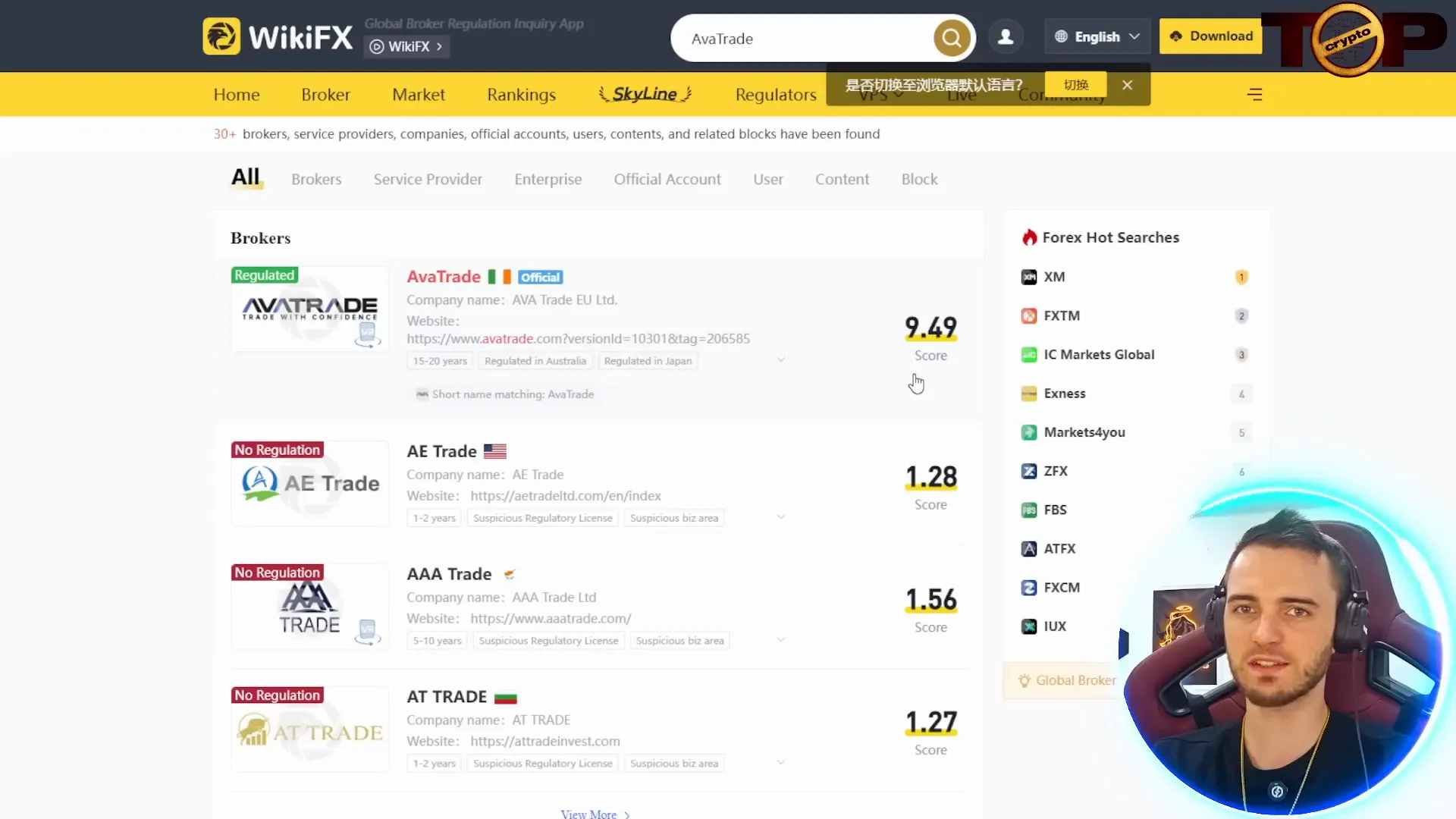Open the Rankings menu item
This screenshot has width=1456, height=819.
point(521,95)
